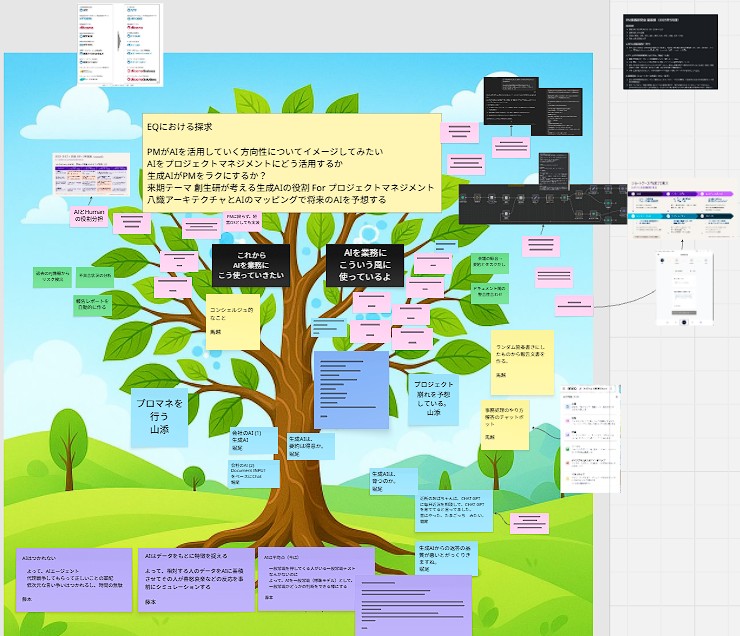Viewport: 740px width, 636px height.
Task: Select small blue redacted note left of pink cluster
Action: point(329,327)
